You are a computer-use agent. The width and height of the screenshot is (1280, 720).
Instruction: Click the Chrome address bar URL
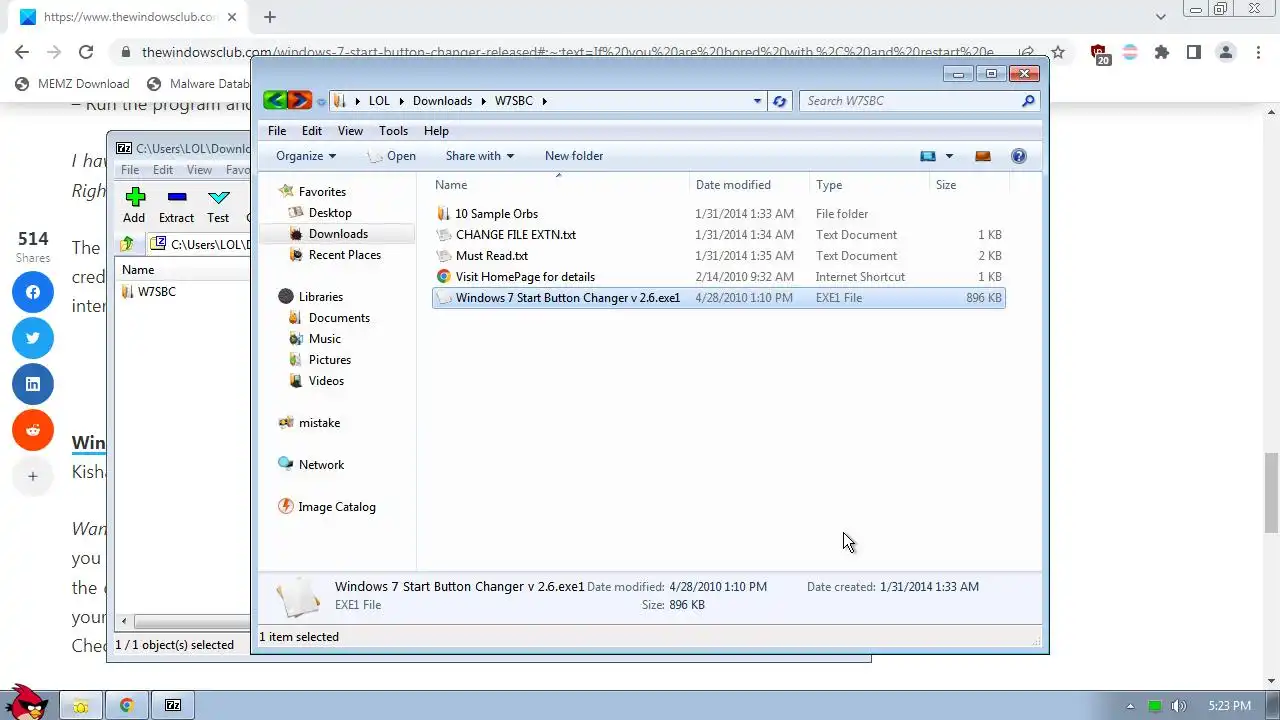coord(567,52)
